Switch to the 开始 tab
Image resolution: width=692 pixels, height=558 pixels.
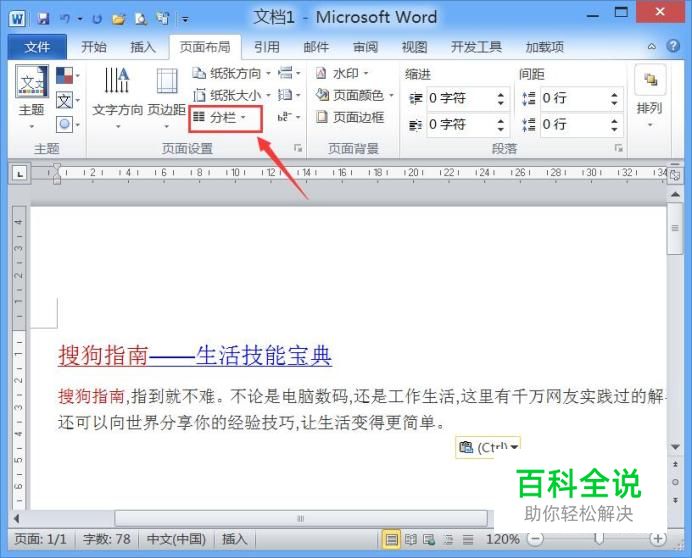(x=94, y=47)
